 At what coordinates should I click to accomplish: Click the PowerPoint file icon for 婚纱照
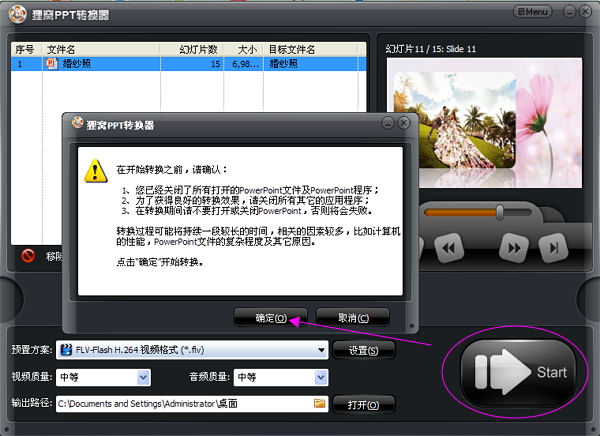coord(52,64)
